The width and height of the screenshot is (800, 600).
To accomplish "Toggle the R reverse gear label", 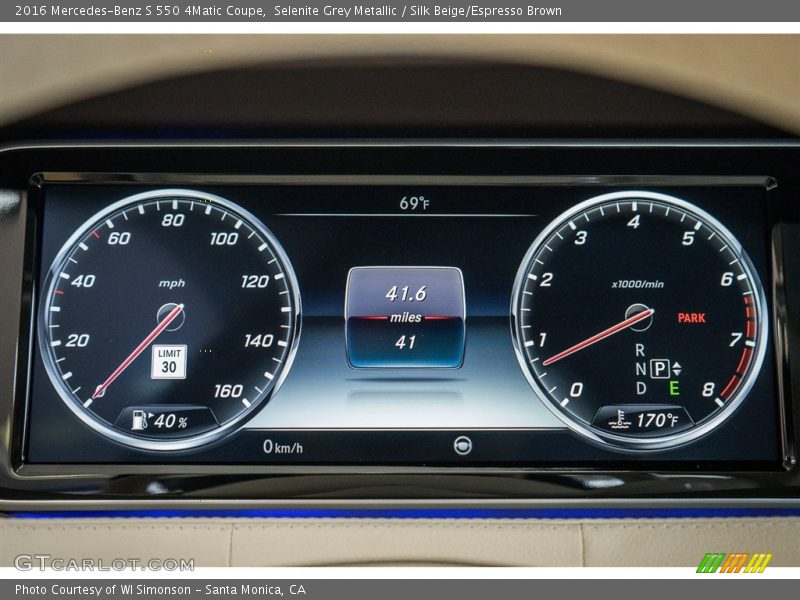I will pos(640,349).
